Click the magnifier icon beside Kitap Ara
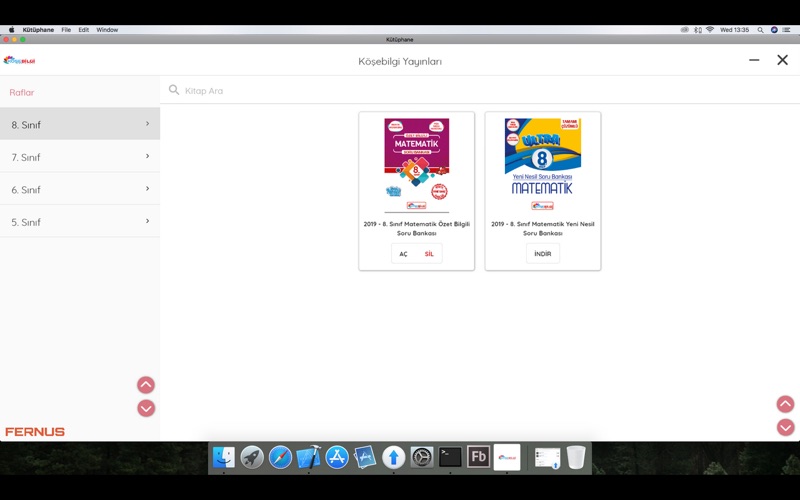 click(x=174, y=90)
